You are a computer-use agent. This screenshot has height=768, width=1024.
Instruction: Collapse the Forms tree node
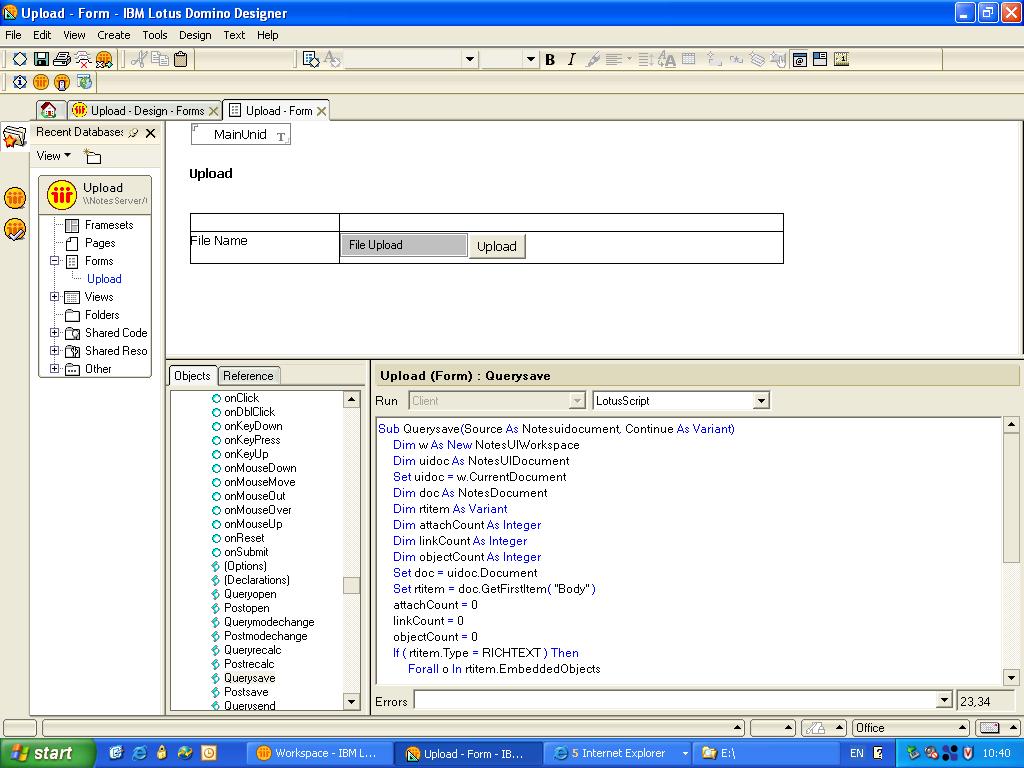tap(55, 261)
